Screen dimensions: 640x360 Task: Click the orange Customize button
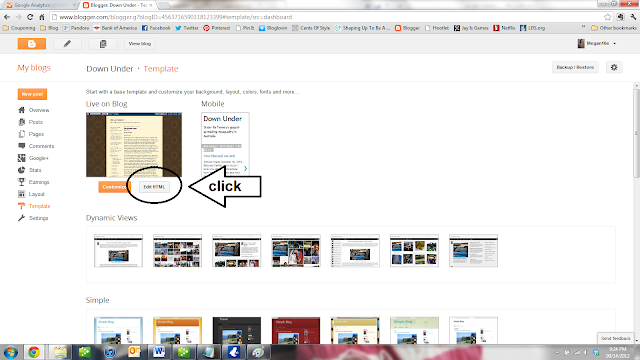point(114,187)
